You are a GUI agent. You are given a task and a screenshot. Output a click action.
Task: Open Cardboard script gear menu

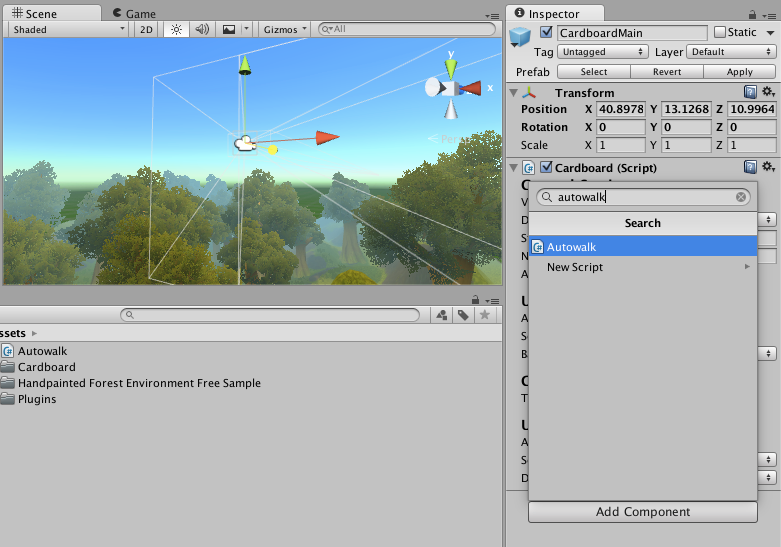769,167
